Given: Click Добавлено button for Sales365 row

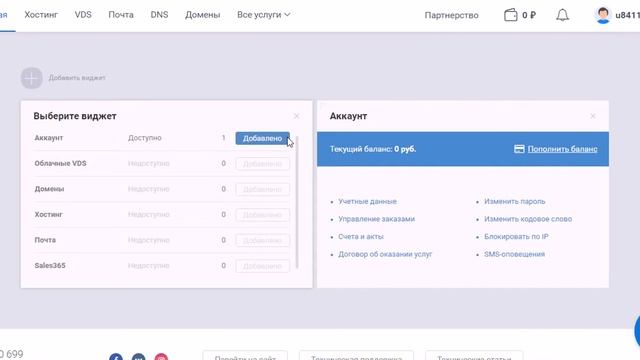Looking at the screenshot, I should (262, 266).
